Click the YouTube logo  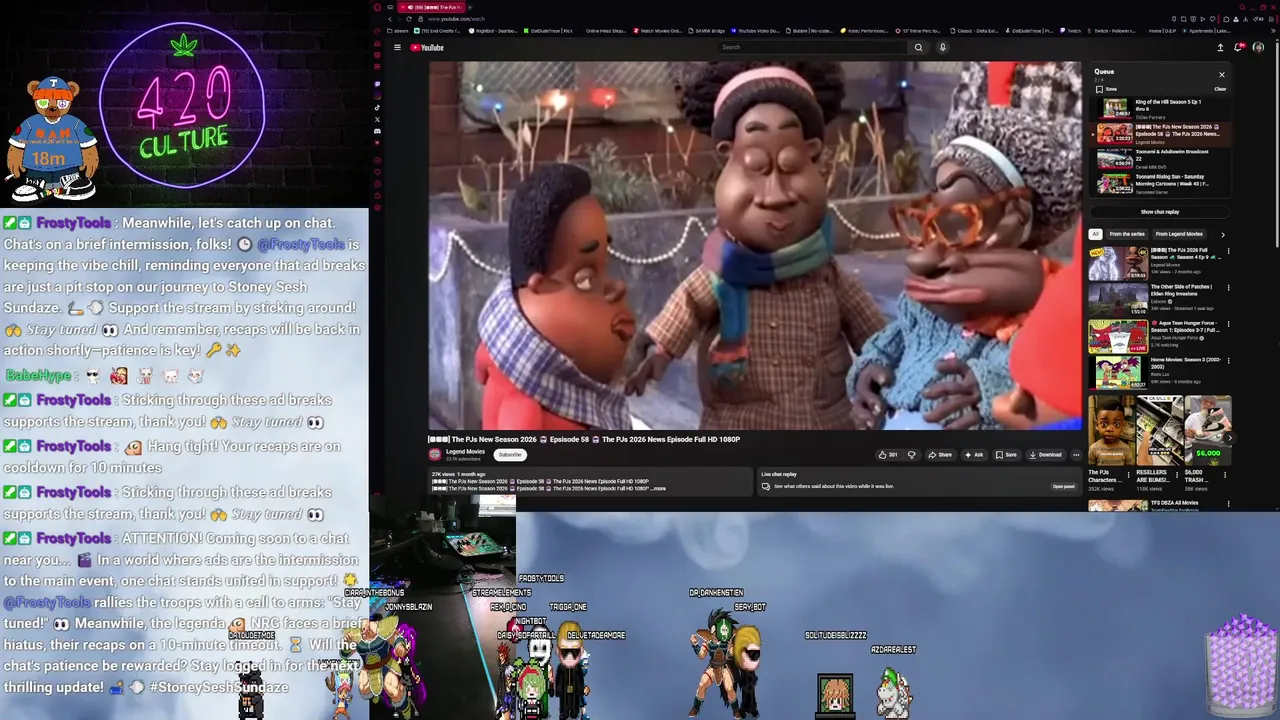[427, 47]
